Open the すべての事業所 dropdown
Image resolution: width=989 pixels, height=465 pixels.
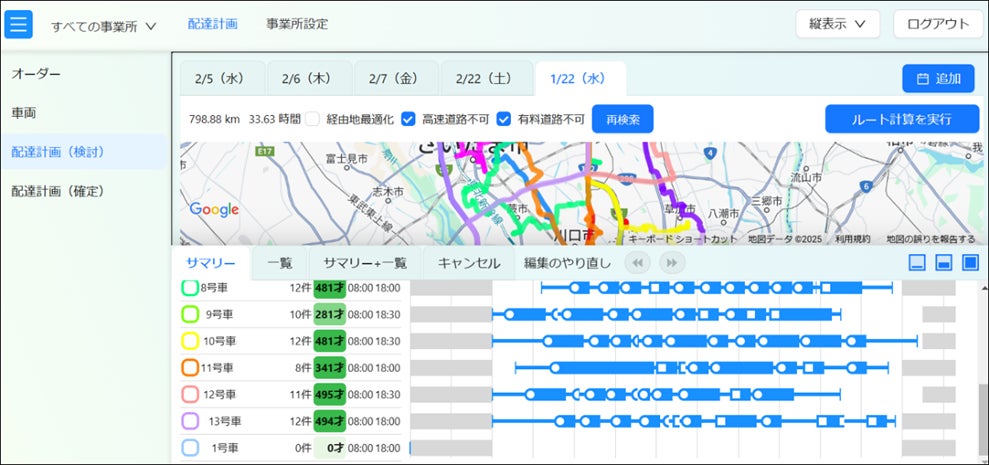104,26
